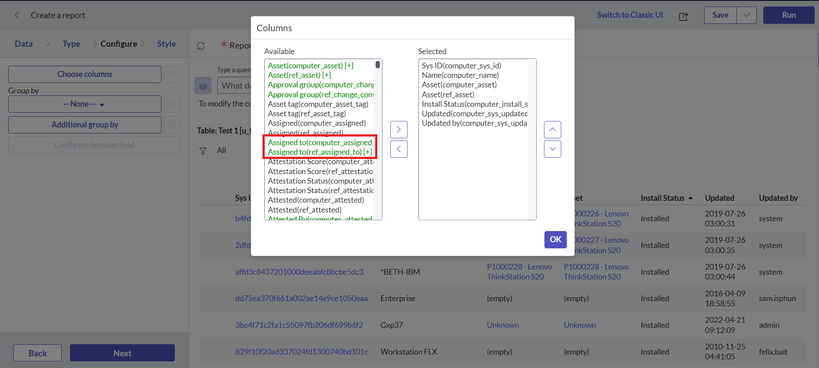Viewport: 819px width, 368px height.
Task: Open the Sys ID link dd75ea370f661a002ae14e9ce1050eaa
Action: click(301, 299)
